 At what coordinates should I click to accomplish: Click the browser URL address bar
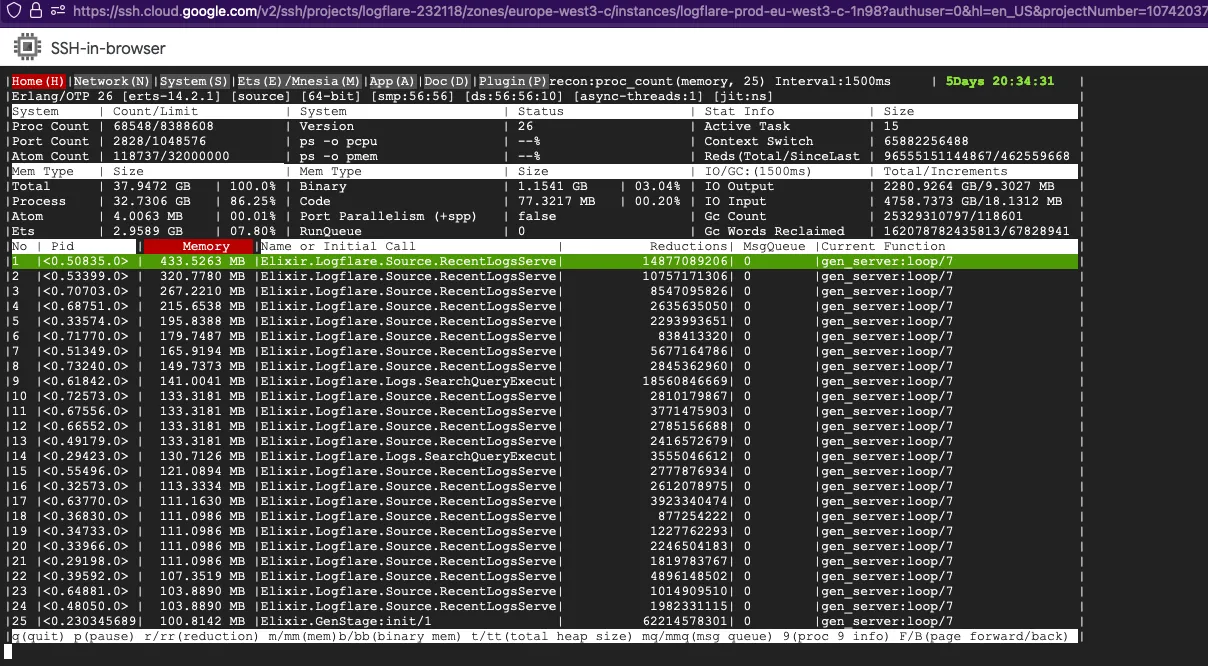click(x=640, y=11)
